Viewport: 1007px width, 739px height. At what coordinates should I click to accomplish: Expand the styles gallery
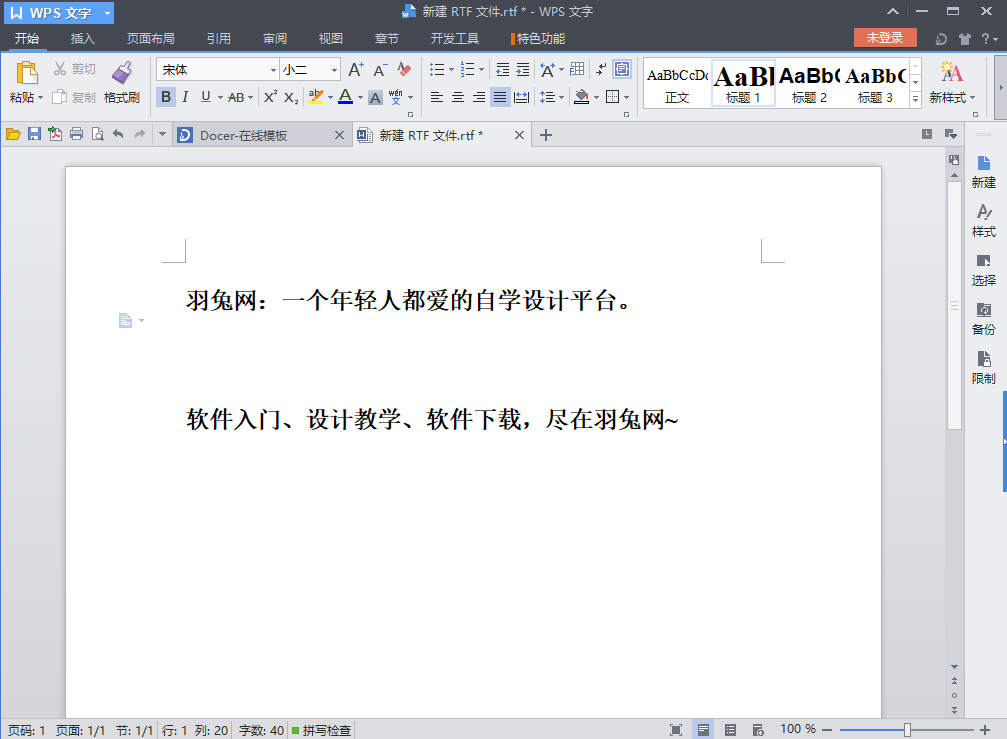[x=916, y=100]
